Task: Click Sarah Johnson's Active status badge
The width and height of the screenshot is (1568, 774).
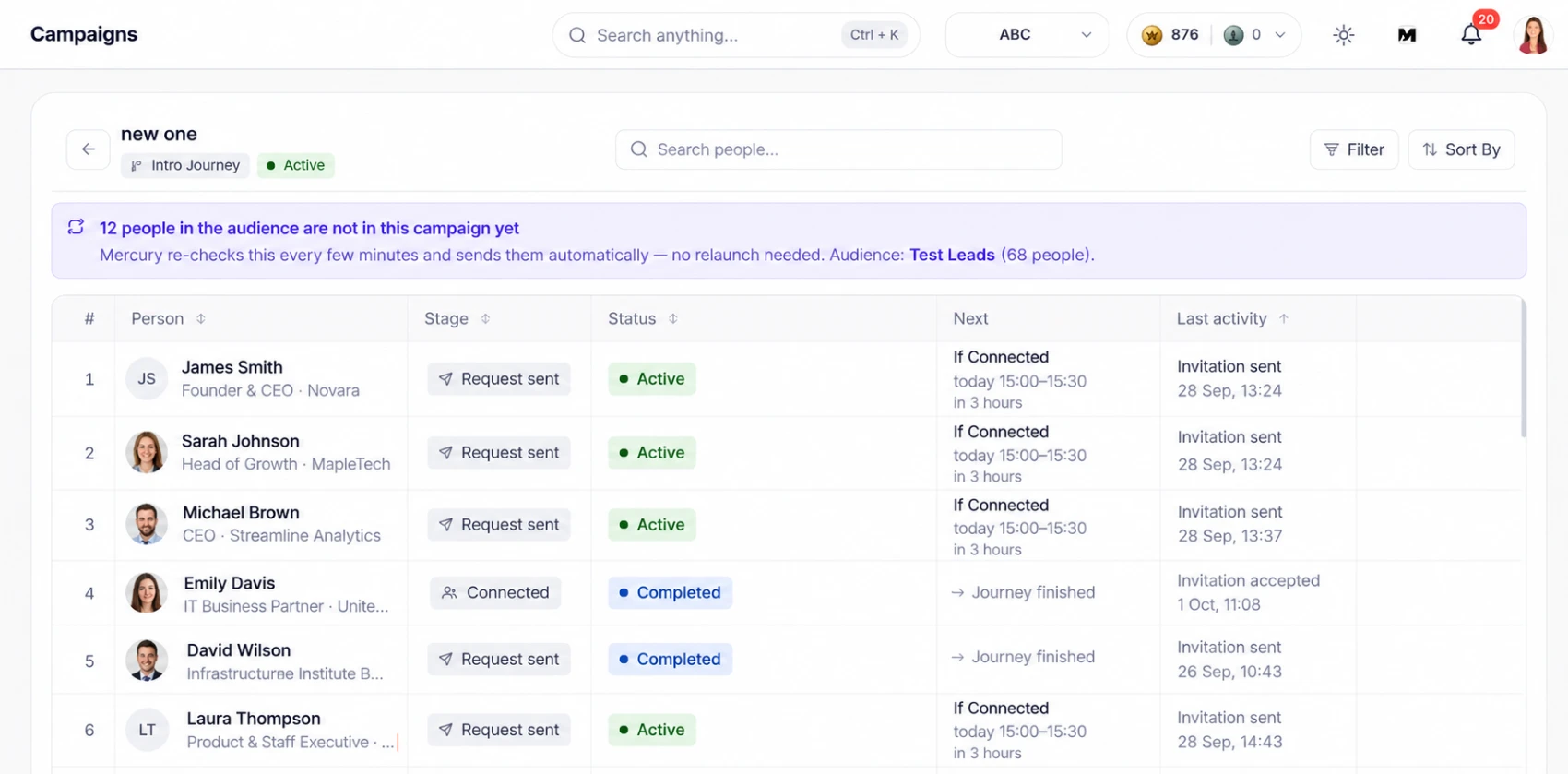Action: pyautogui.click(x=652, y=452)
